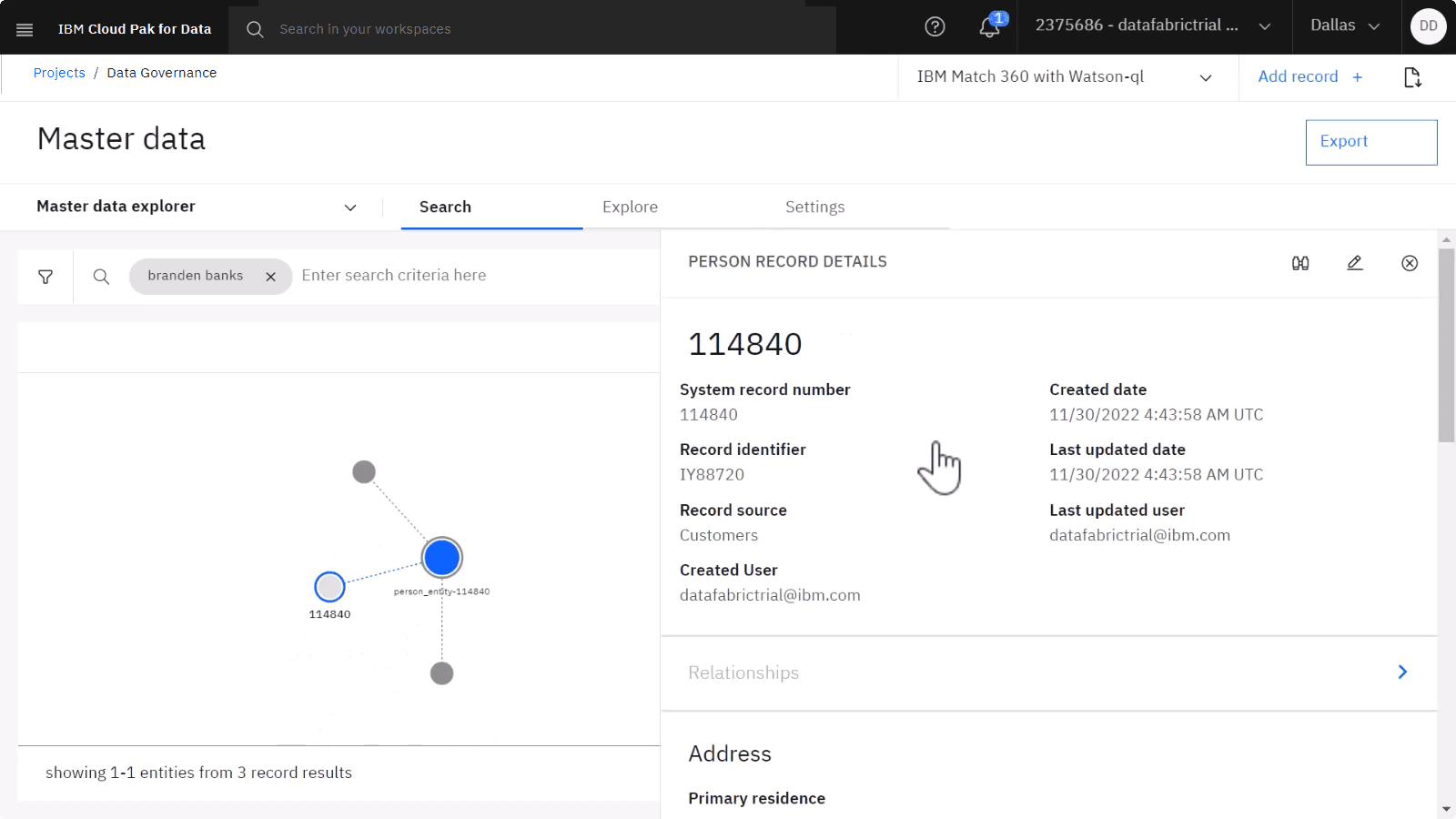Select the upper gray node in the graph
The width and height of the screenshot is (1456, 819).
(364, 472)
